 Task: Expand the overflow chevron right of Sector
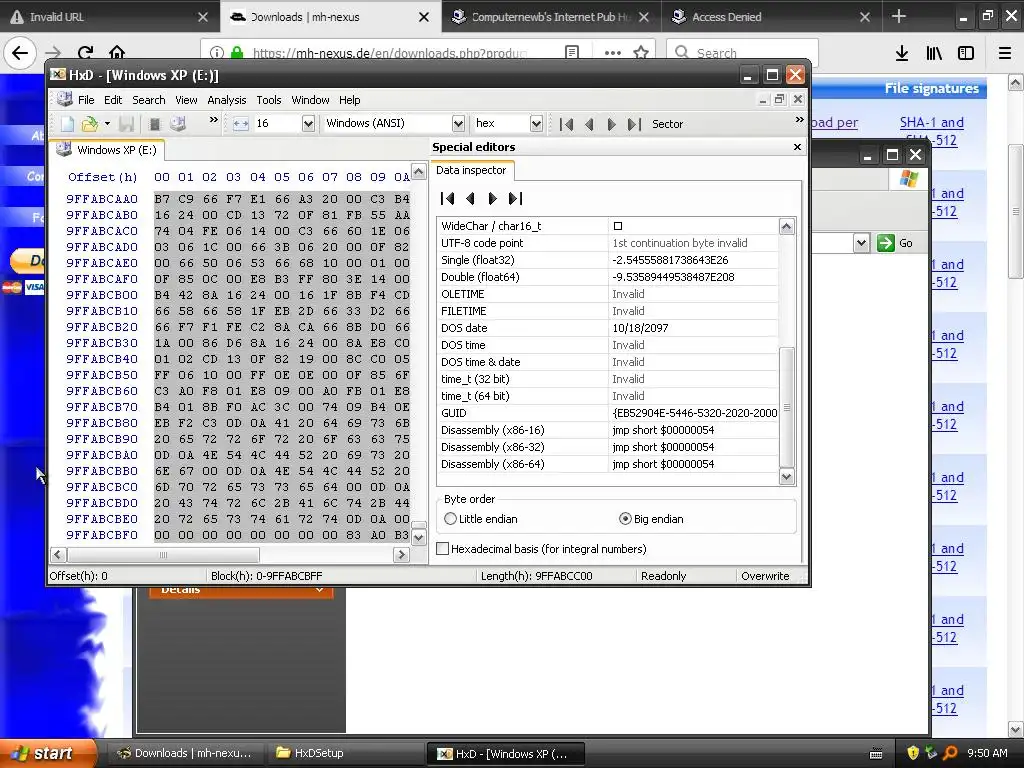click(799, 120)
